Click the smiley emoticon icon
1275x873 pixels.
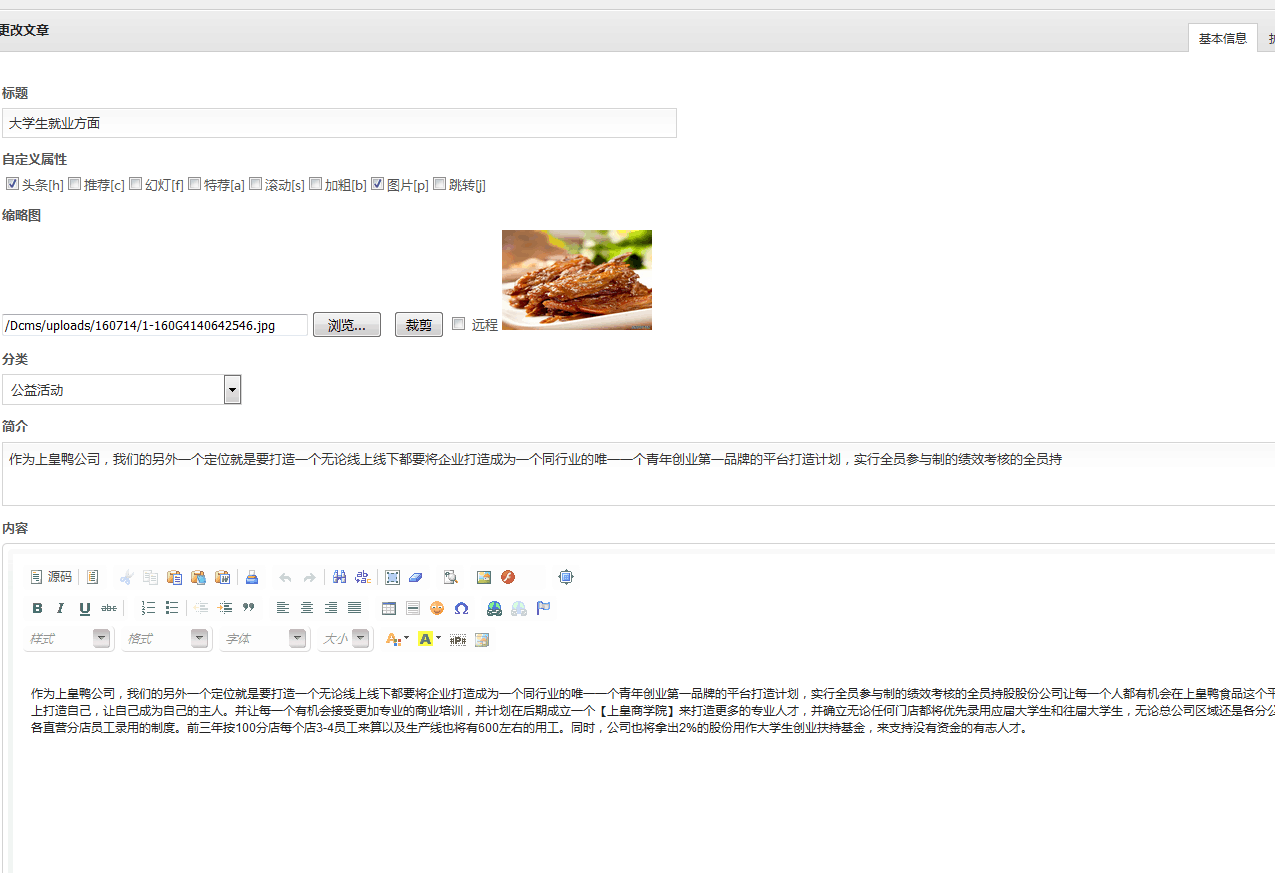click(x=437, y=608)
